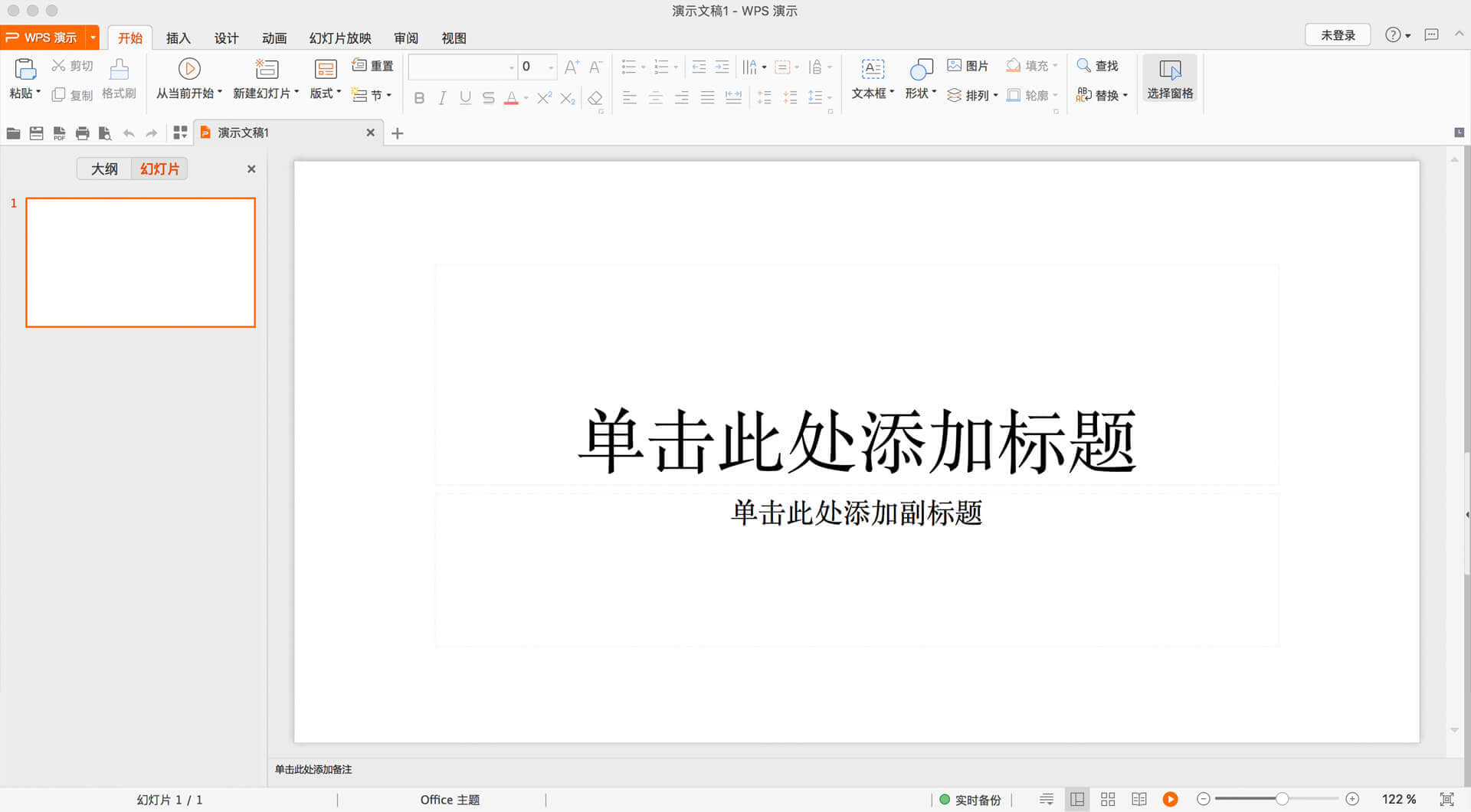Increase font size with the larger A icon
This screenshot has height=812, width=1471.
coord(572,67)
